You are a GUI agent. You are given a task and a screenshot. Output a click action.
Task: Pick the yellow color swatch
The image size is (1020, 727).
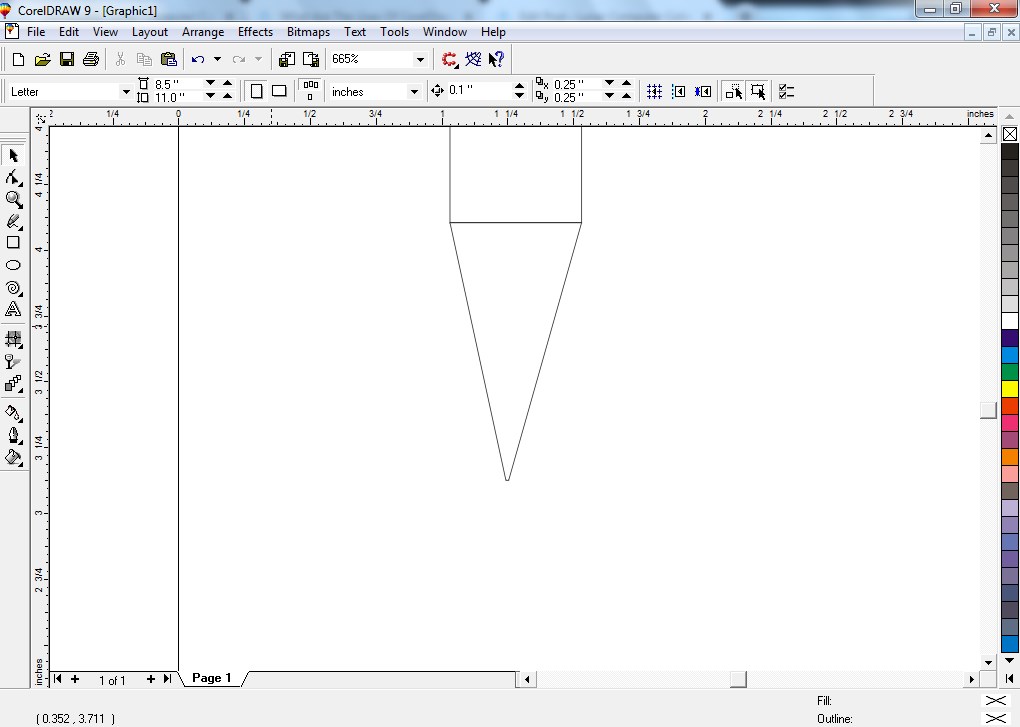[x=1010, y=389]
